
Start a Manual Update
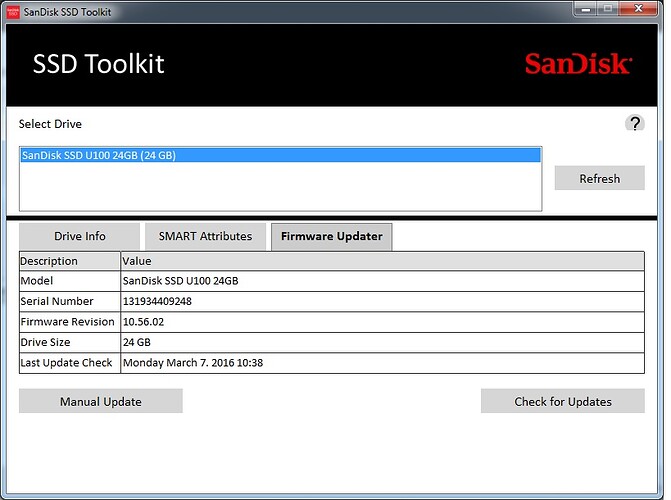pos(101,401)
